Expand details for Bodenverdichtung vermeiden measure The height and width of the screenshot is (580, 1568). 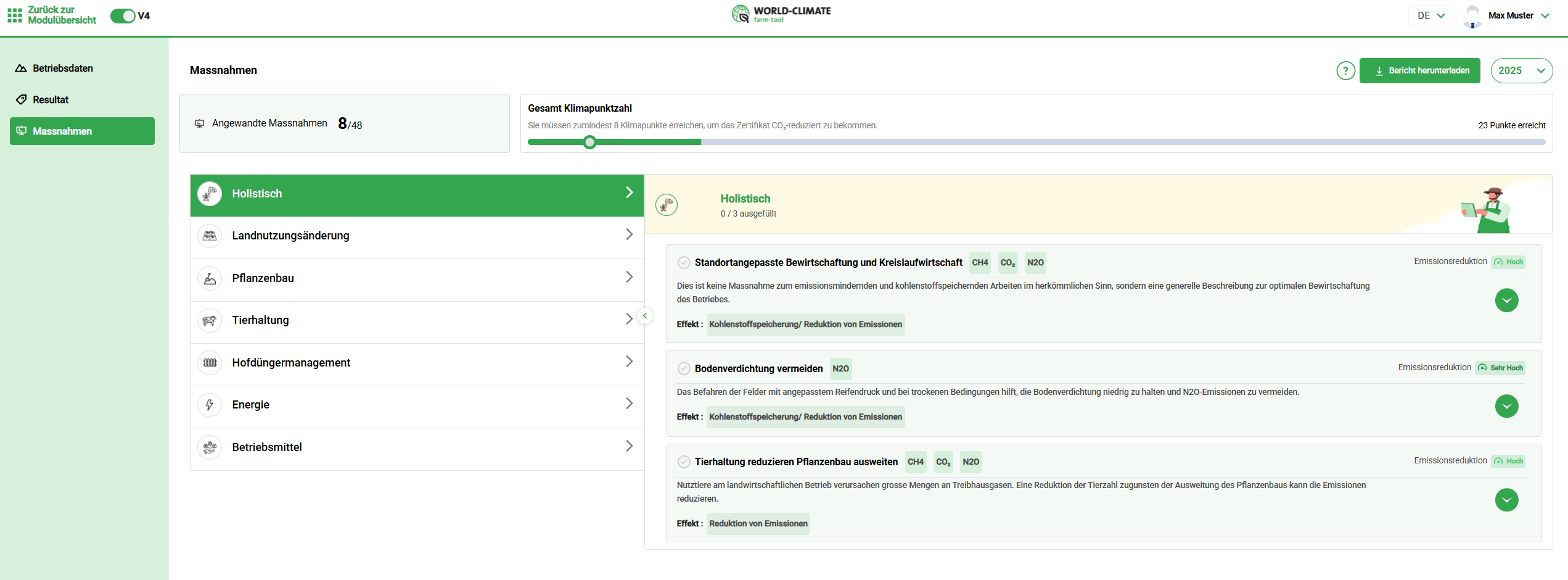click(1506, 406)
